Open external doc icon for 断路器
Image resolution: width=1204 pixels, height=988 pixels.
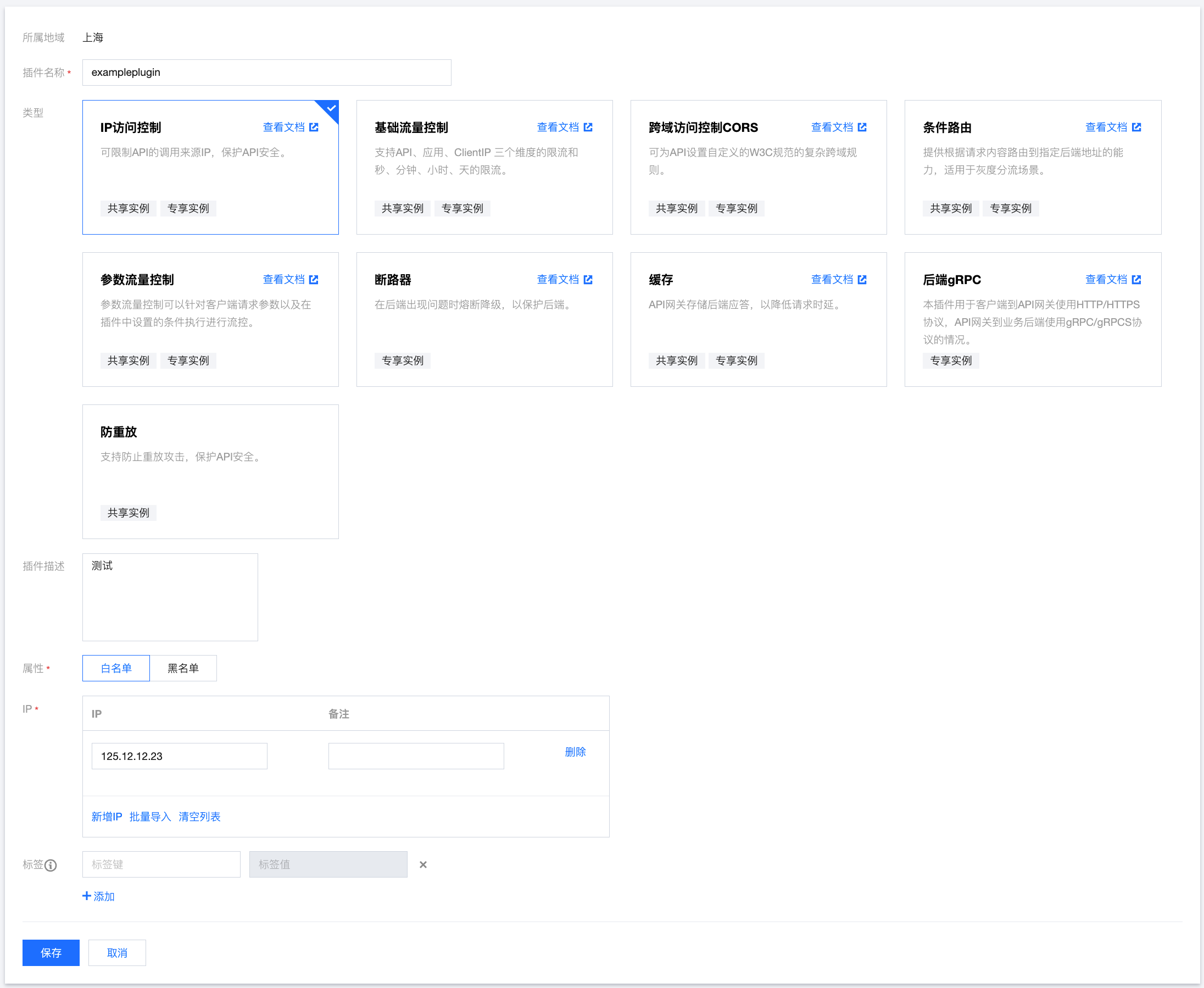click(x=588, y=280)
